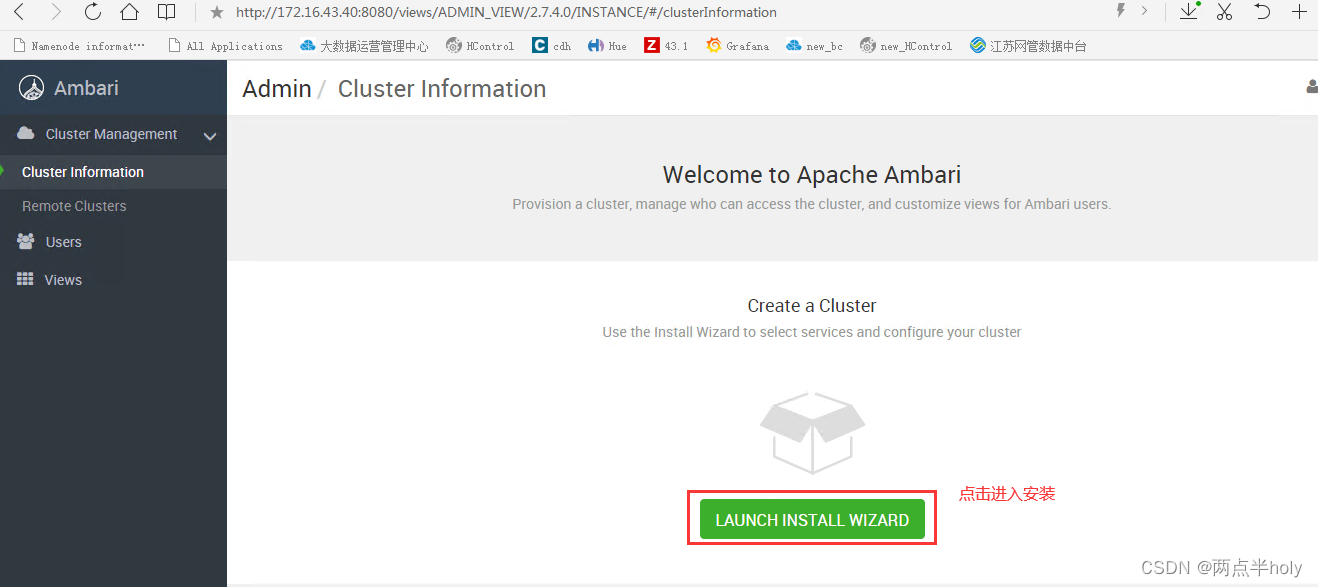Click the empty box cluster illustration
The image size is (1318, 587).
click(812, 432)
